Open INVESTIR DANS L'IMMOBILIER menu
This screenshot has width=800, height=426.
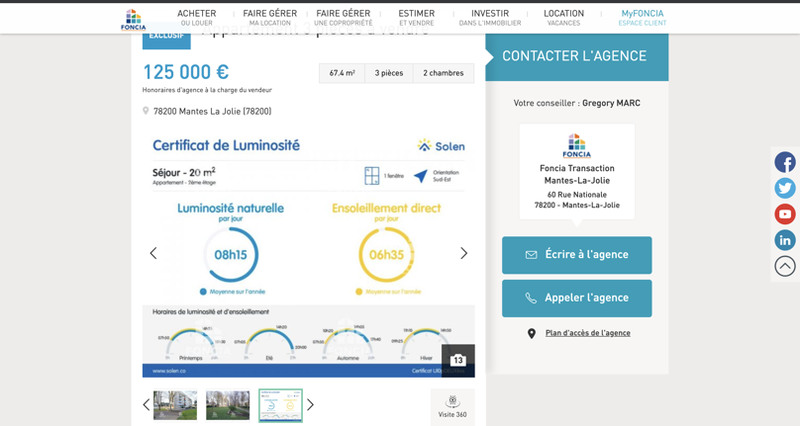pos(490,17)
